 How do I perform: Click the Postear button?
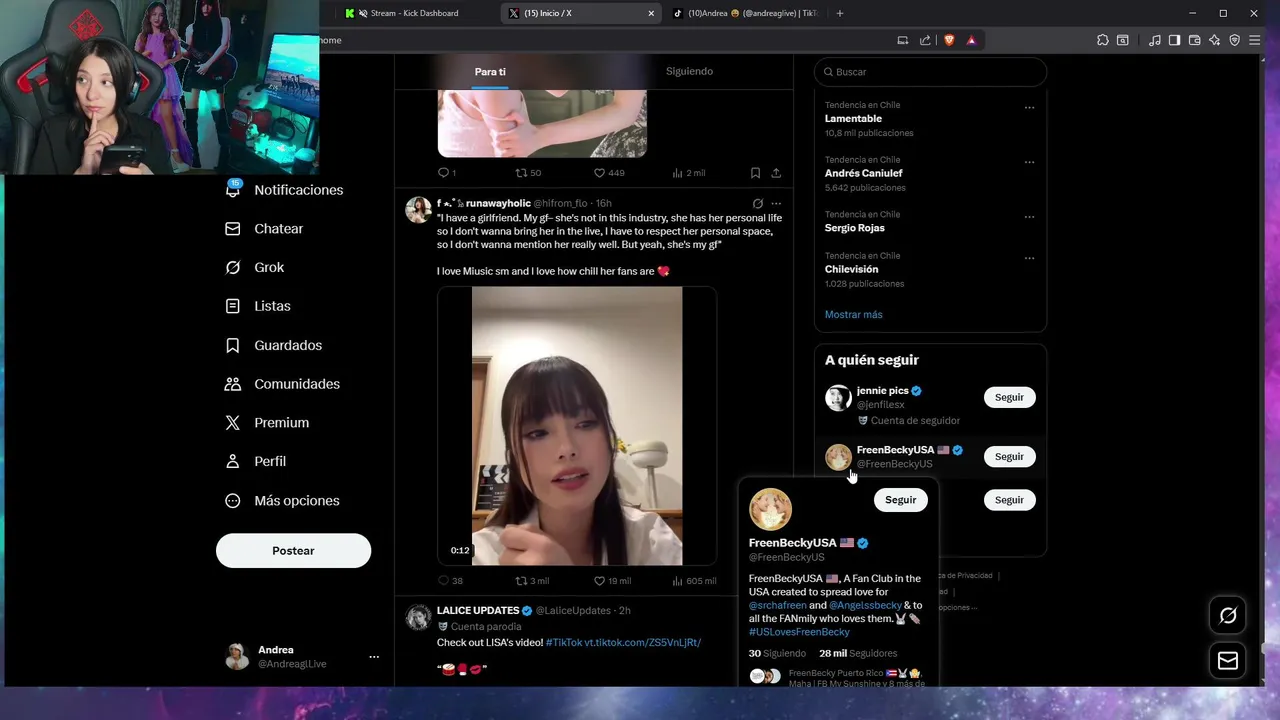click(293, 551)
